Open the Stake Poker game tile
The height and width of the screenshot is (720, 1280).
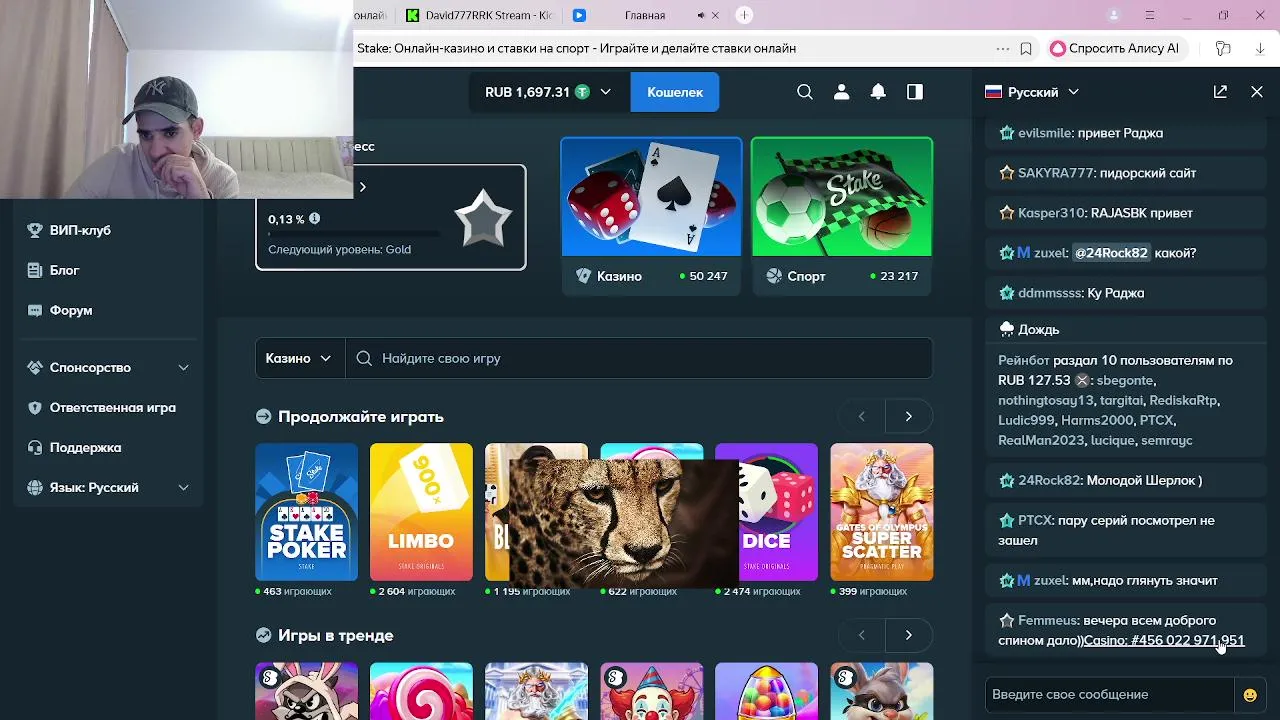pos(306,512)
